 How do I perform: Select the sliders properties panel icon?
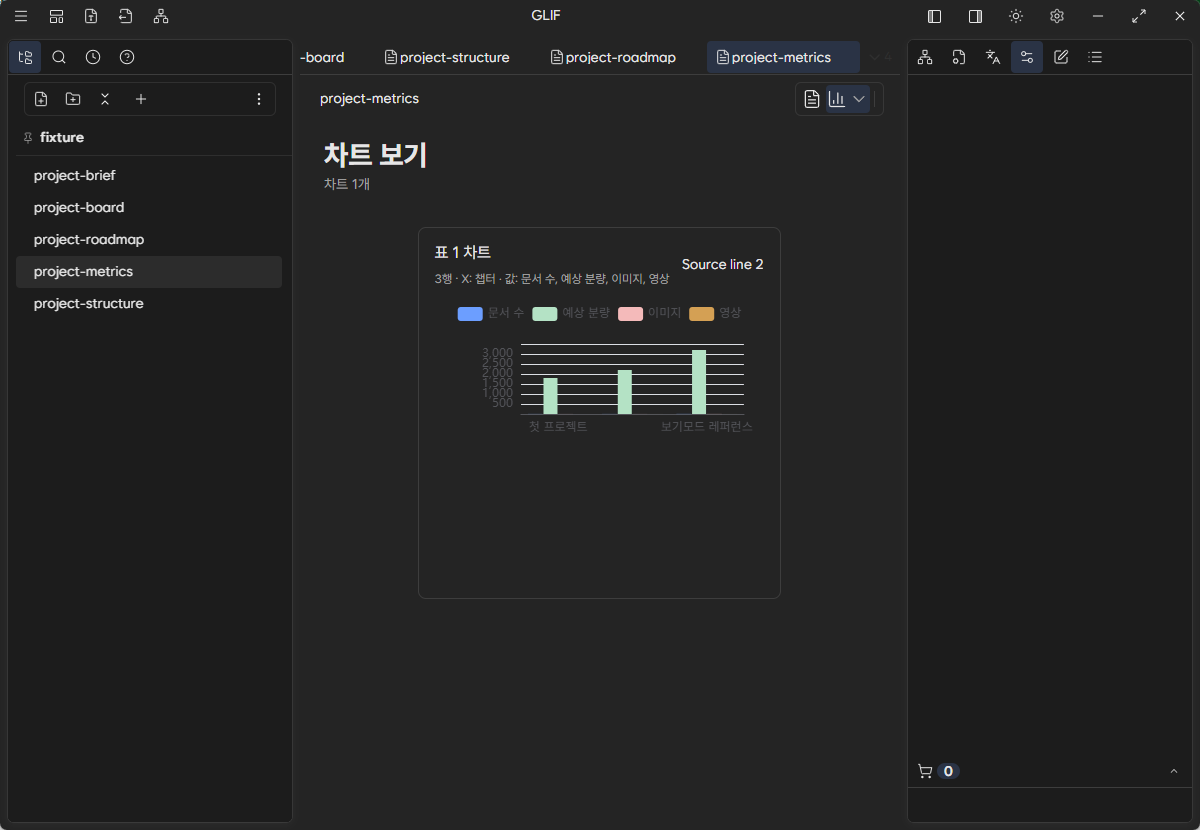(x=1027, y=57)
